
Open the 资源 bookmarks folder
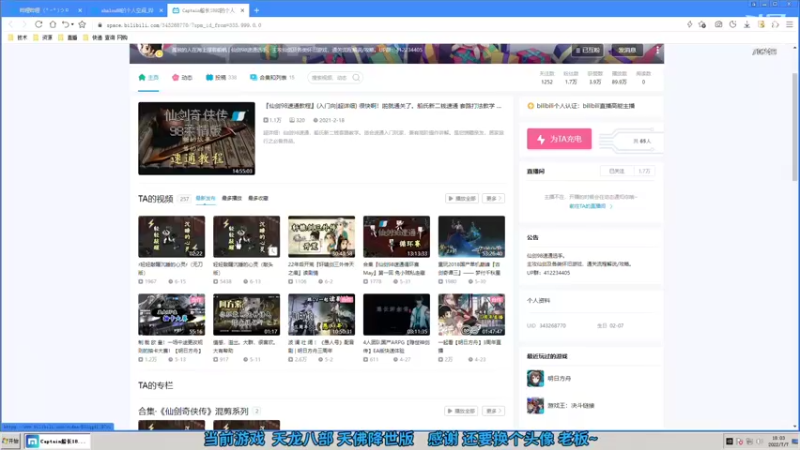tap(43, 38)
